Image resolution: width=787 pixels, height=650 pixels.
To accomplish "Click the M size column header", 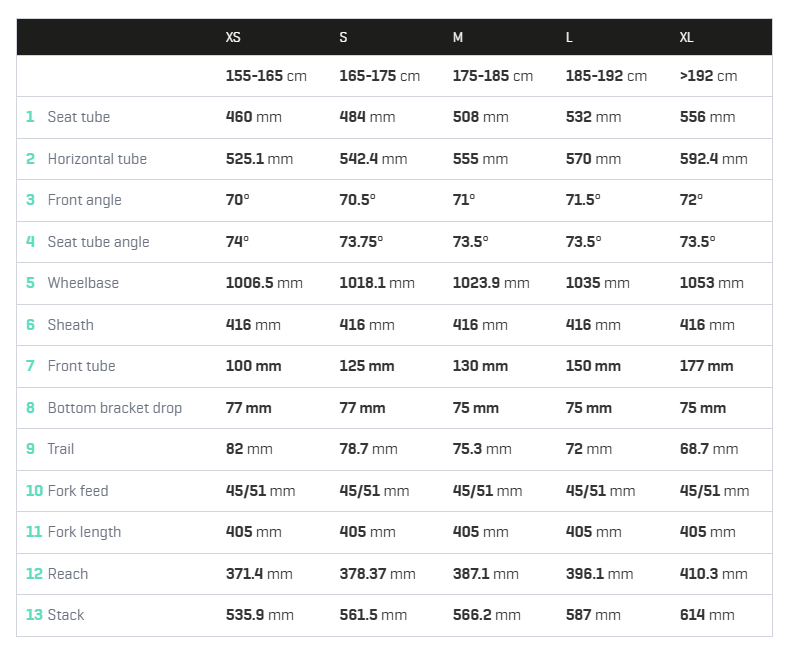I will [x=458, y=37].
